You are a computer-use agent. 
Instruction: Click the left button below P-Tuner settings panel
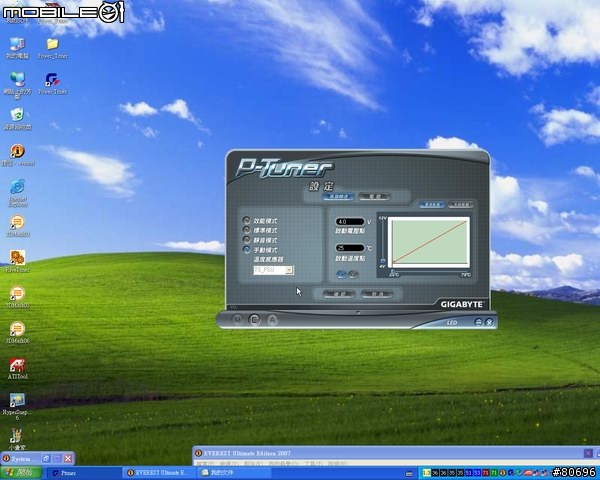tap(339, 294)
